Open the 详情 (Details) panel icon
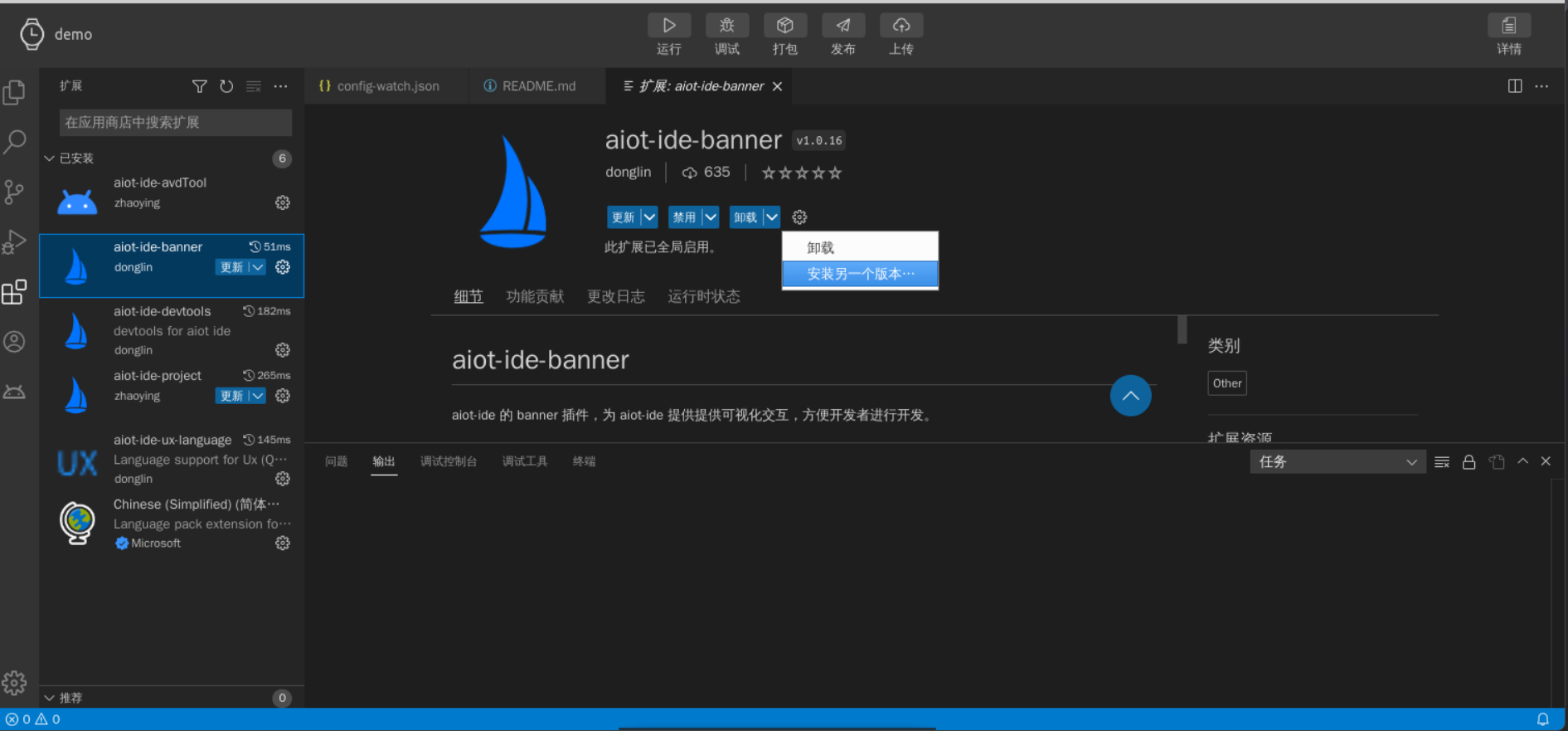Image resolution: width=1568 pixels, height=731 pixels. (1509, 26)
